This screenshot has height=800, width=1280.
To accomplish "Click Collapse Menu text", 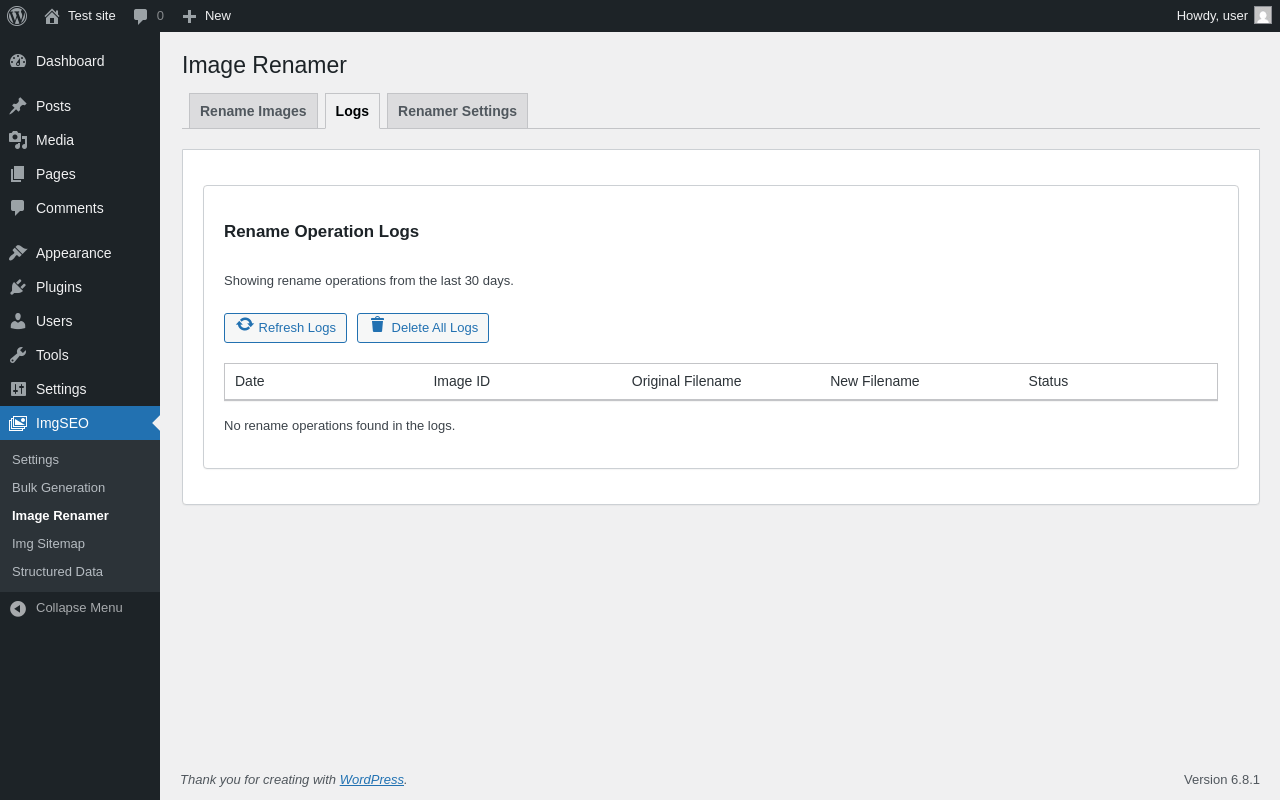I will tap(79, 608).
